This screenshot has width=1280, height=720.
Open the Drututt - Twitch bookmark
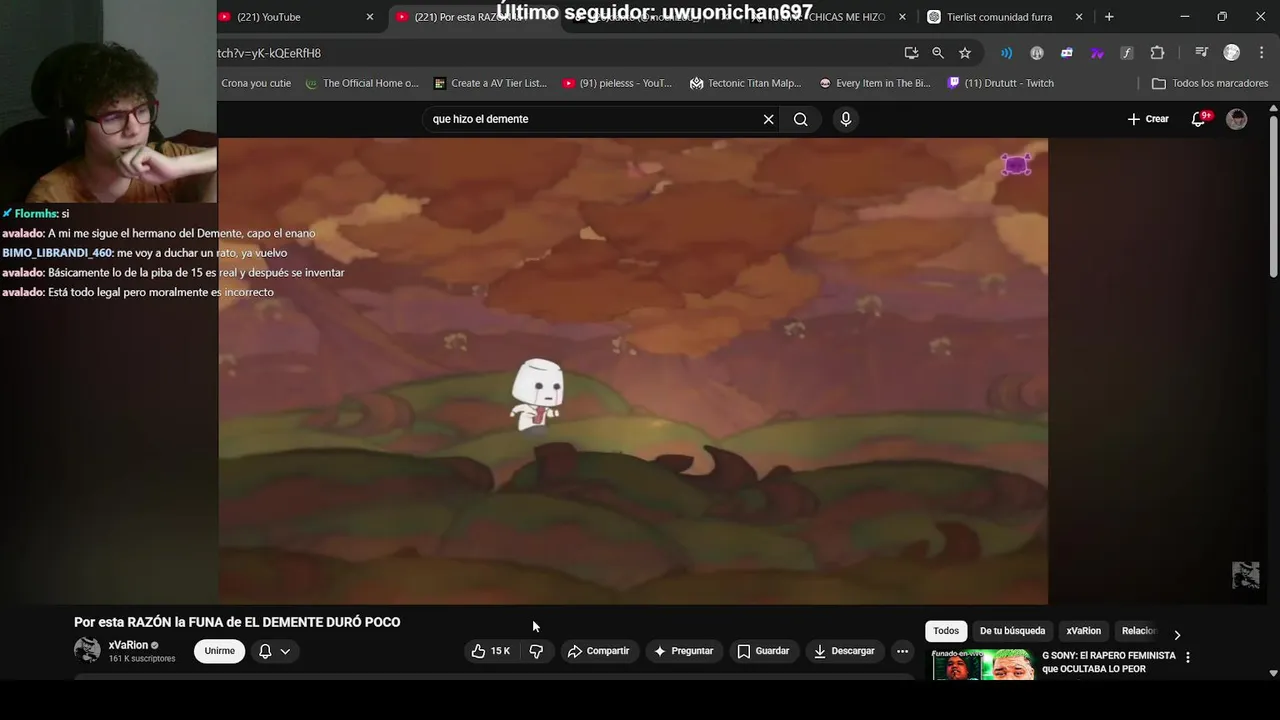pyautogui.click(x=1001, y=83)
